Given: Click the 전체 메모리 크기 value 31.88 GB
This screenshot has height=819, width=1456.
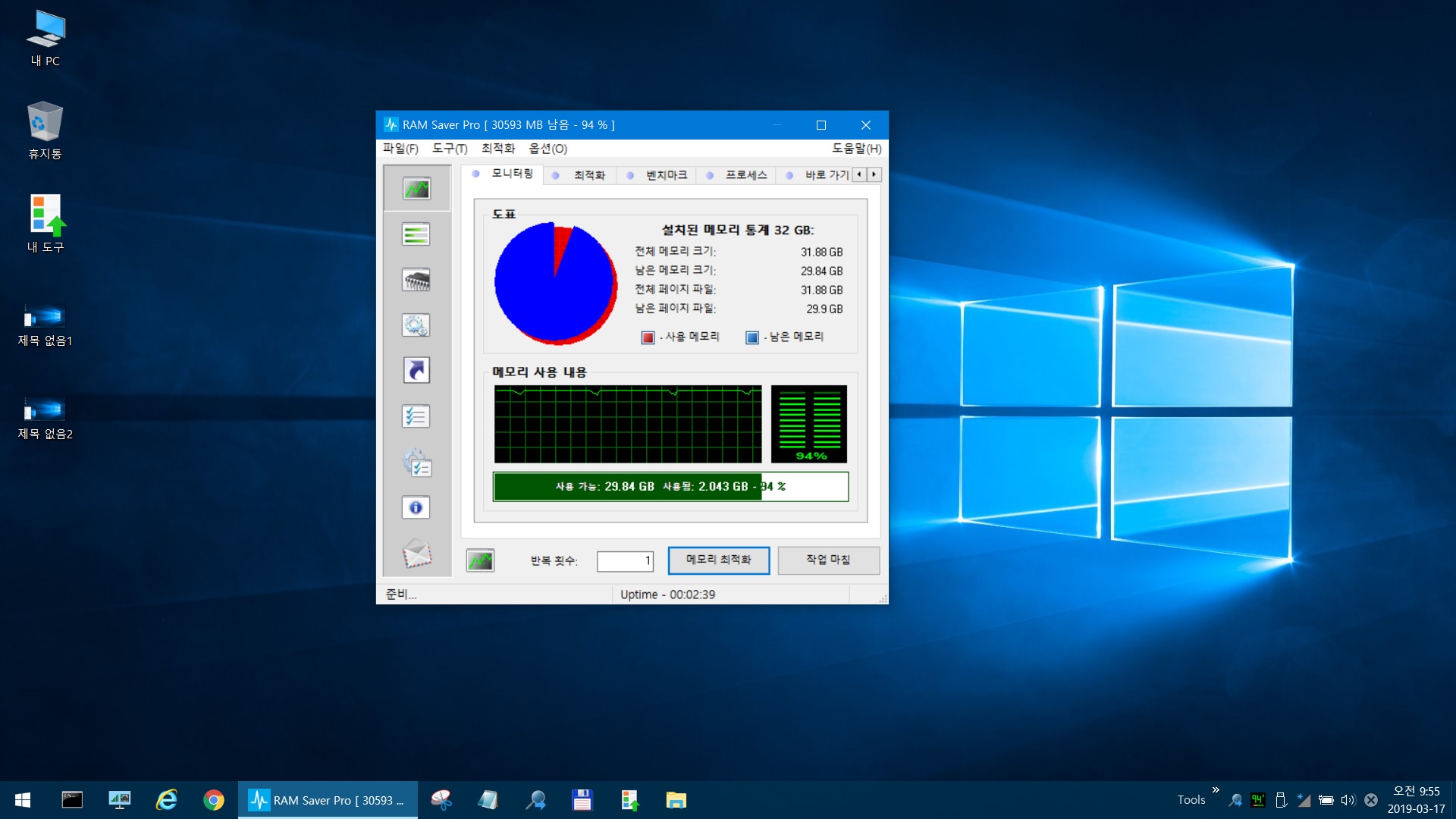Looking at the screenshot, I should [x=822, y=253].
